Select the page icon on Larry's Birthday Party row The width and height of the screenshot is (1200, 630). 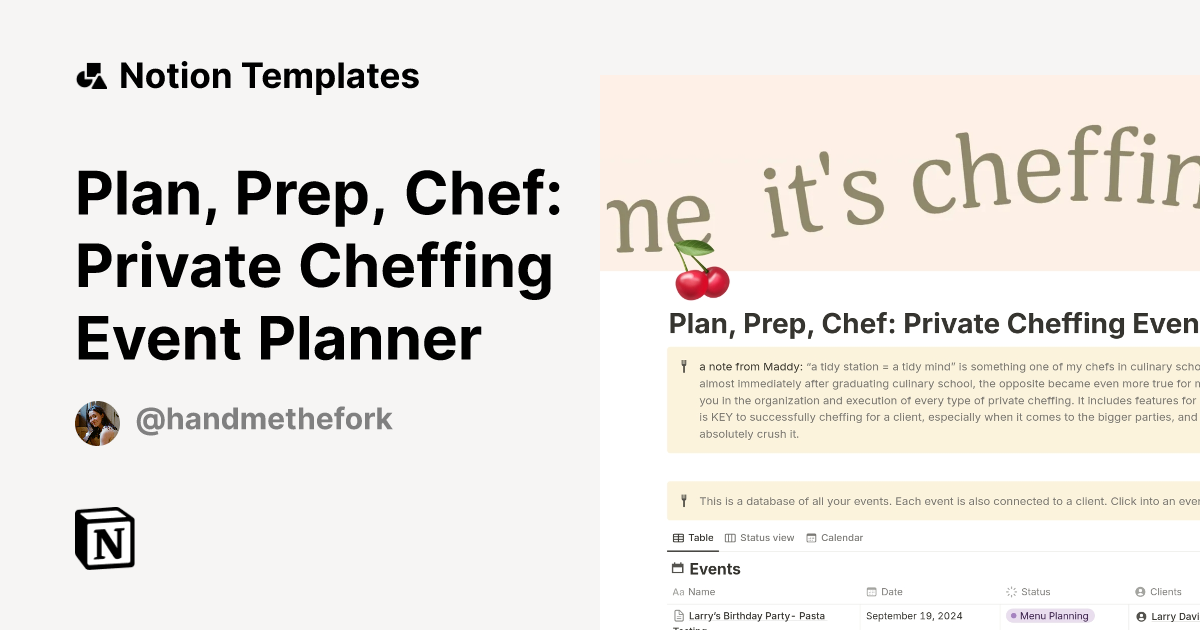pos(677,615)
